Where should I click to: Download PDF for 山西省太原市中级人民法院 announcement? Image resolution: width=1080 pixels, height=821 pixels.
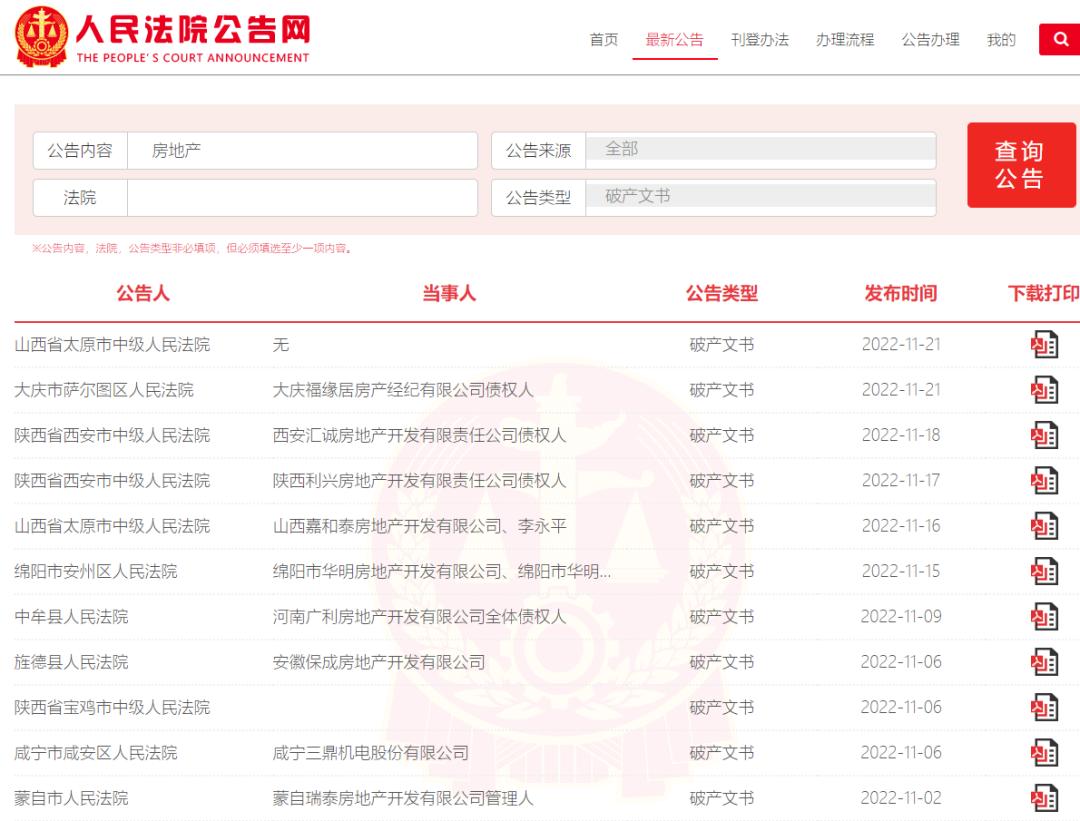[1044, 344]
